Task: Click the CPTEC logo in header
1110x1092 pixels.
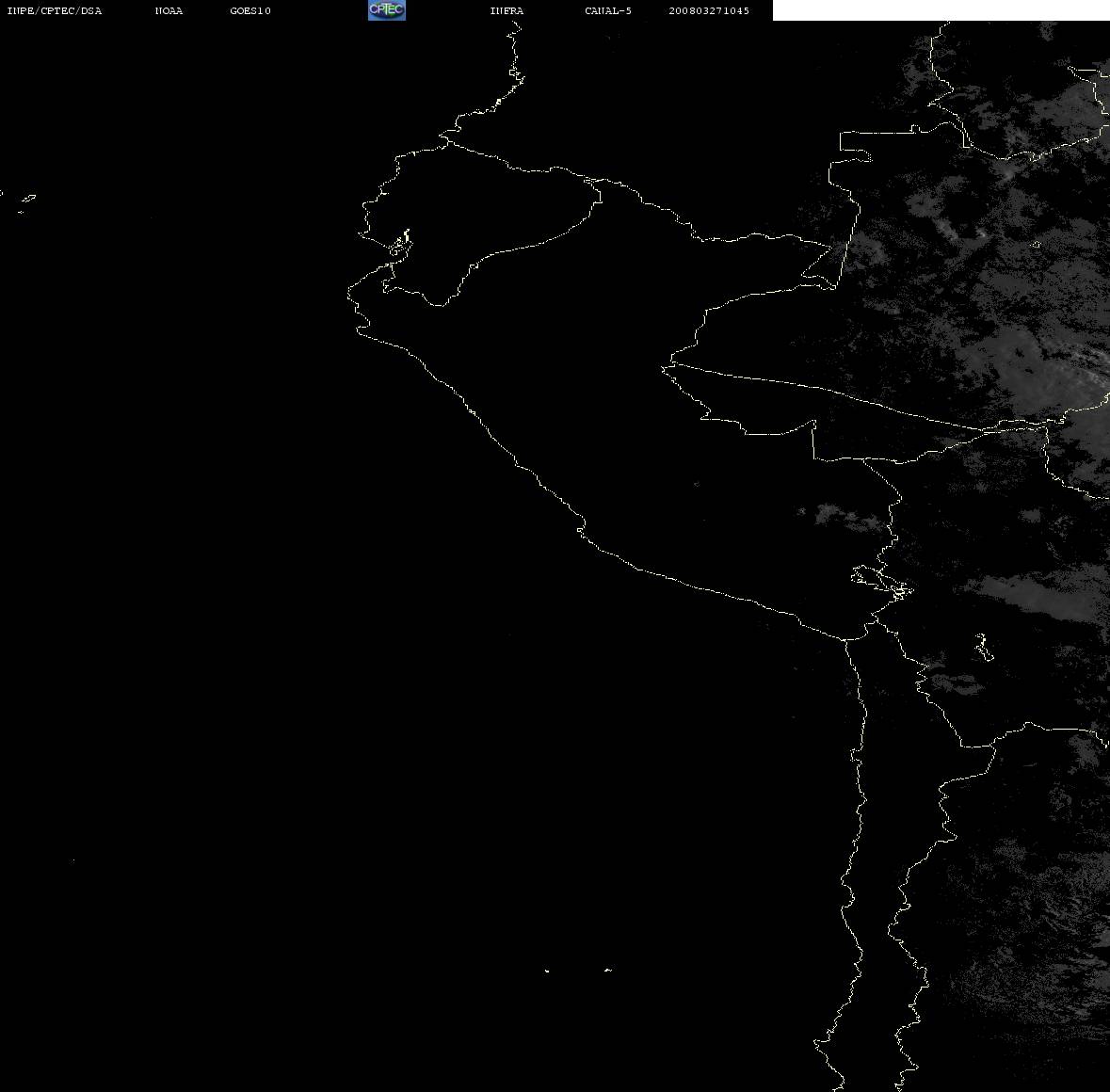Action: (x=387, y=10)
